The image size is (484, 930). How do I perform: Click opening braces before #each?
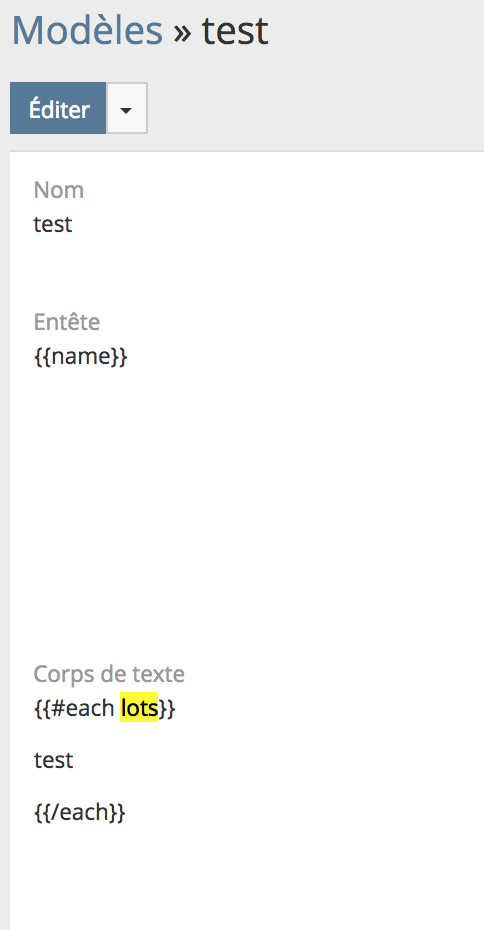click(x=43, y=708)
